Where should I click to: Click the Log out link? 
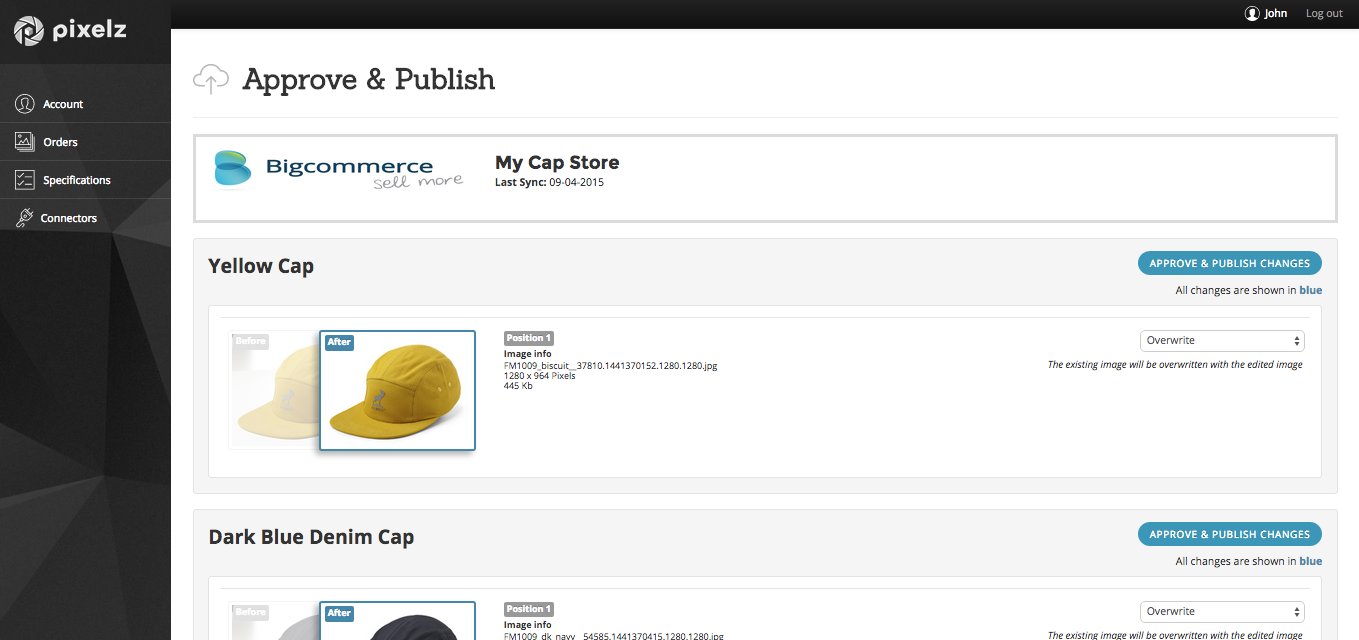pos(1323,14)
